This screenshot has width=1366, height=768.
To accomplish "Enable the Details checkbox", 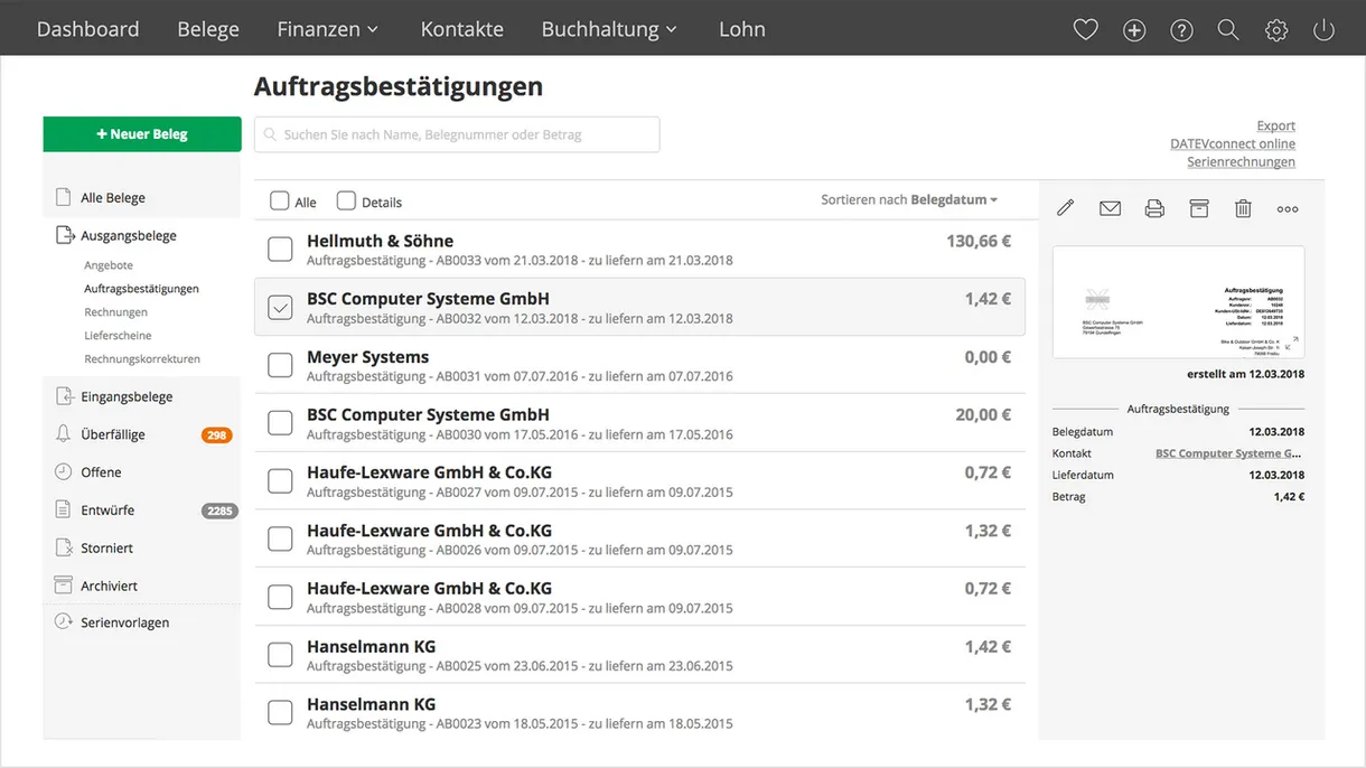I will [346, 201].
